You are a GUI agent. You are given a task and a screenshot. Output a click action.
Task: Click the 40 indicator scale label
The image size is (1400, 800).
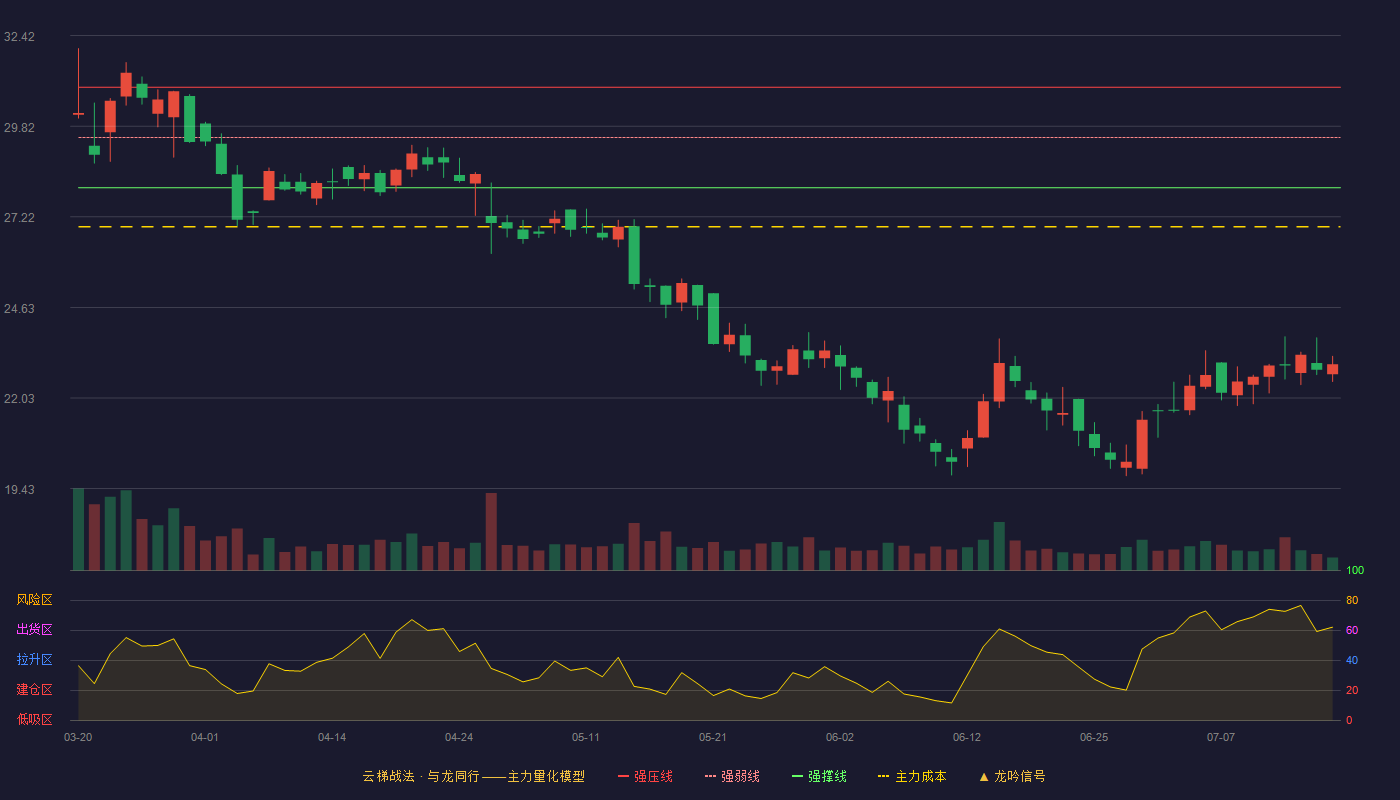pos(1352,660)
